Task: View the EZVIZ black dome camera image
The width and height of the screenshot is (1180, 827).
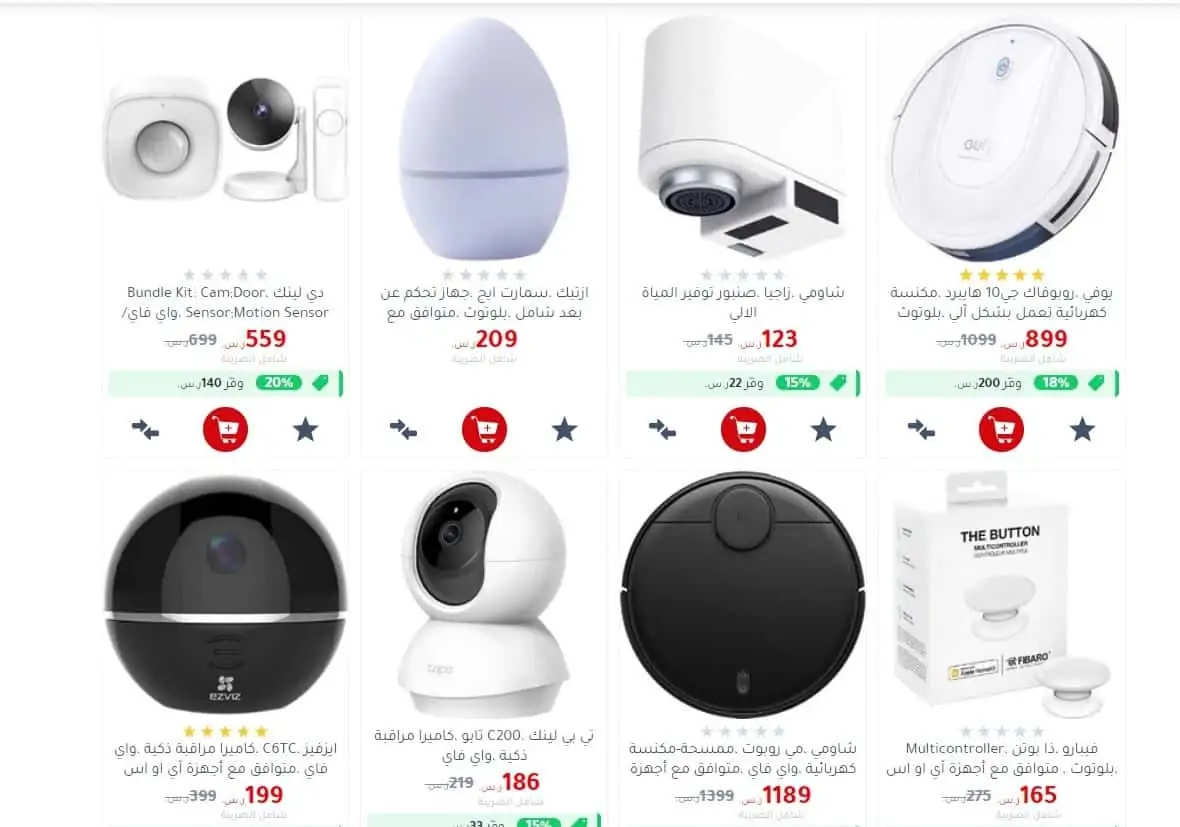Action: click(226, 594)
